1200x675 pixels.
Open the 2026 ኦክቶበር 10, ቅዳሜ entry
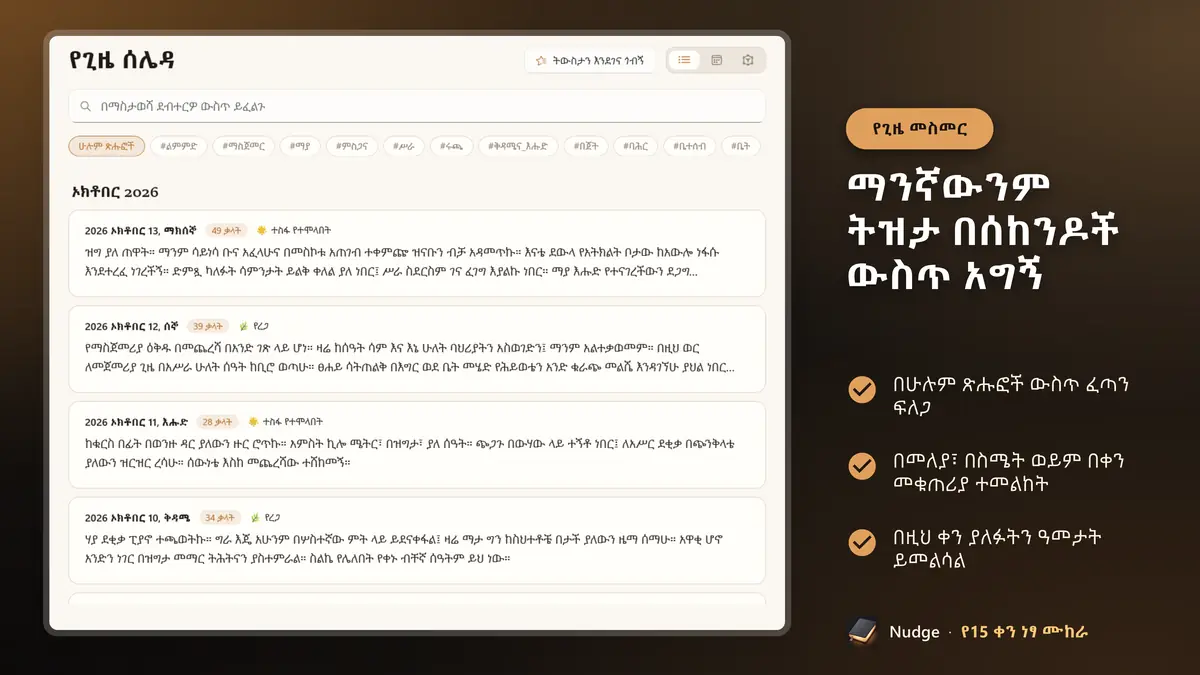(417, 541)
